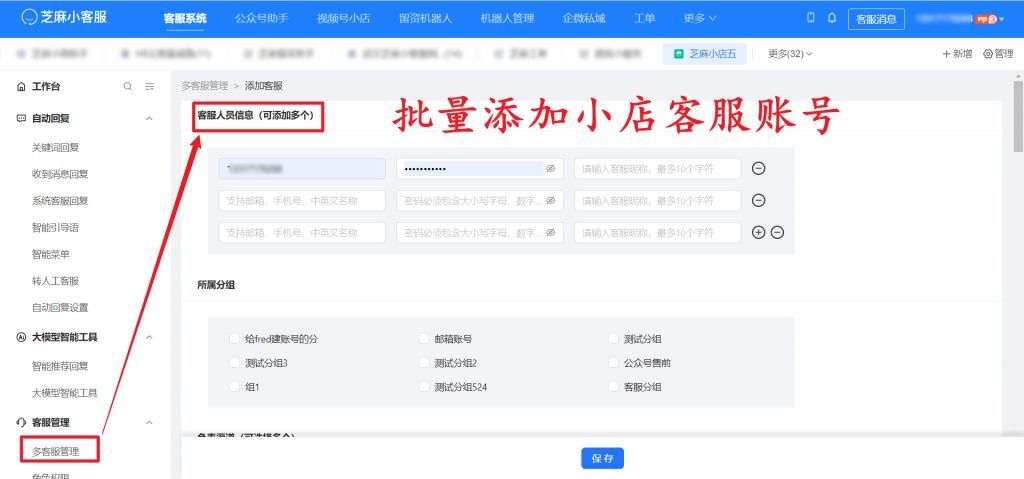This screenshot has height=479, width=1024.
Task: Tick the 测试分组524 checkbox
Action: click(x=424, y=387)
